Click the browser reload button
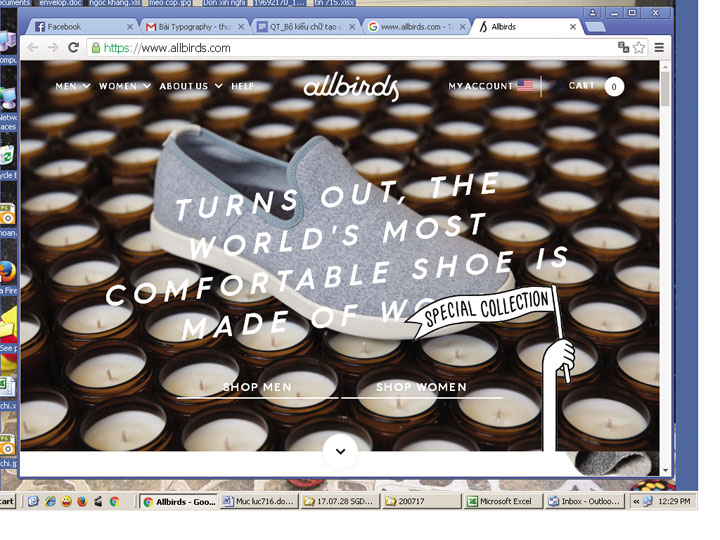 tap(73, 47)
